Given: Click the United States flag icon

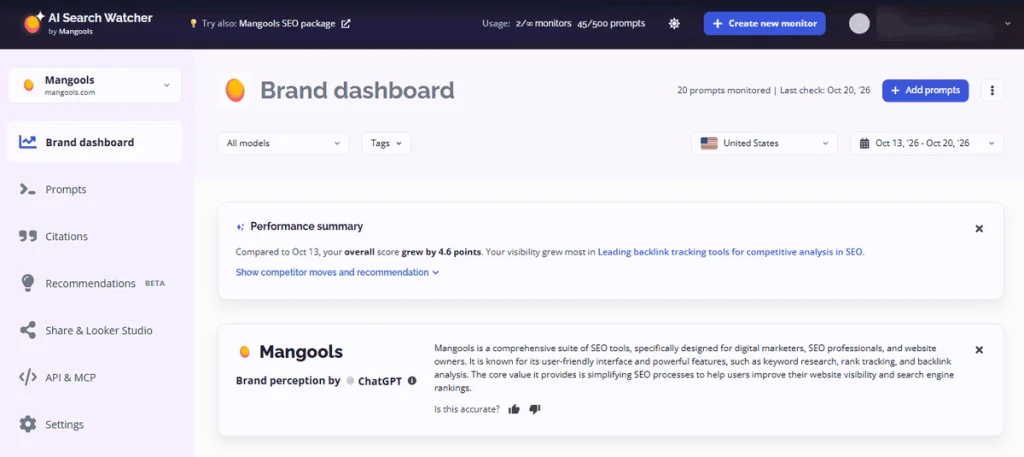Looking at the screenshot, I should [709, 143].
